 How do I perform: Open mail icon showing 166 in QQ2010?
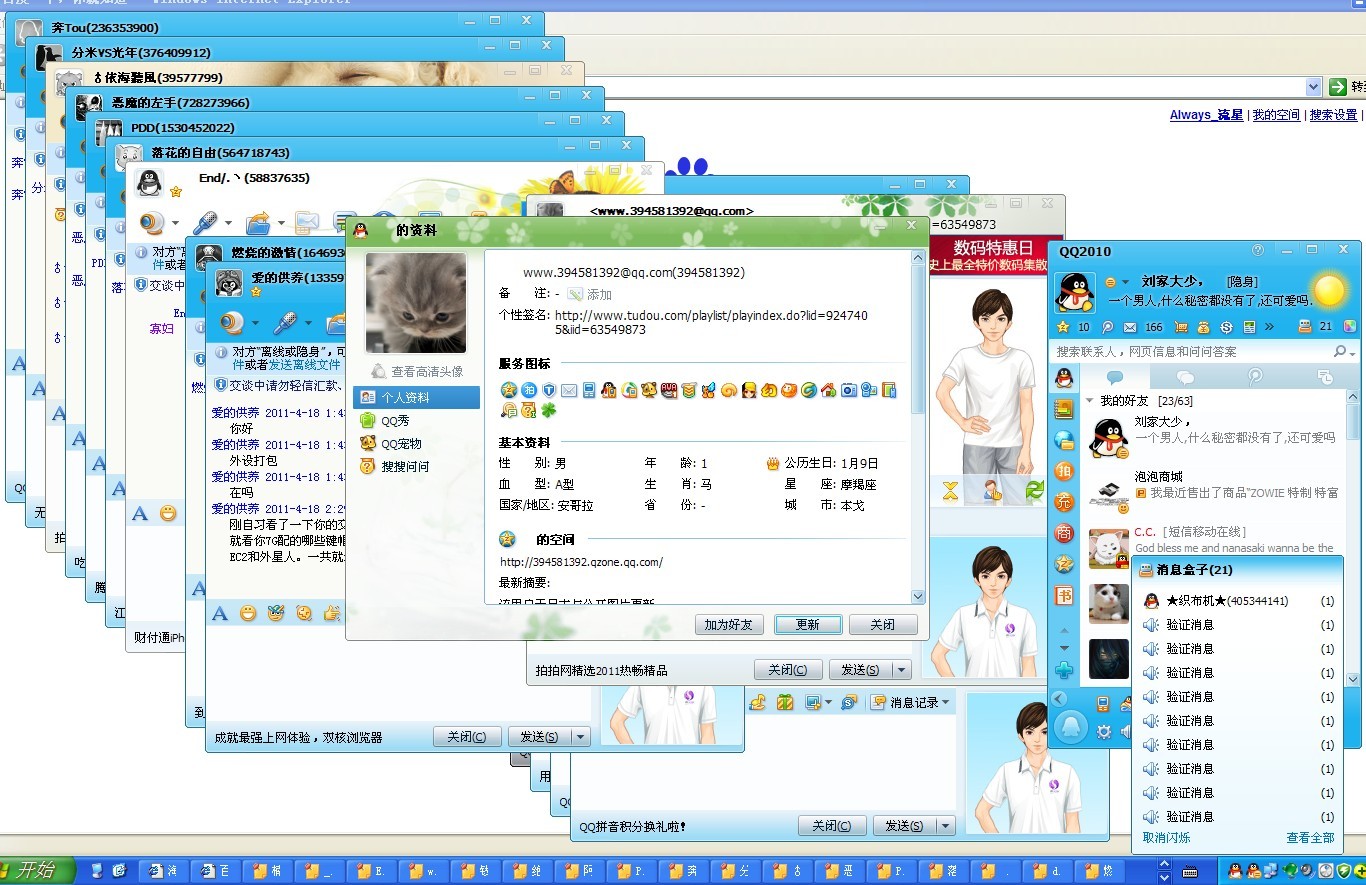(x=1130, y=327)
